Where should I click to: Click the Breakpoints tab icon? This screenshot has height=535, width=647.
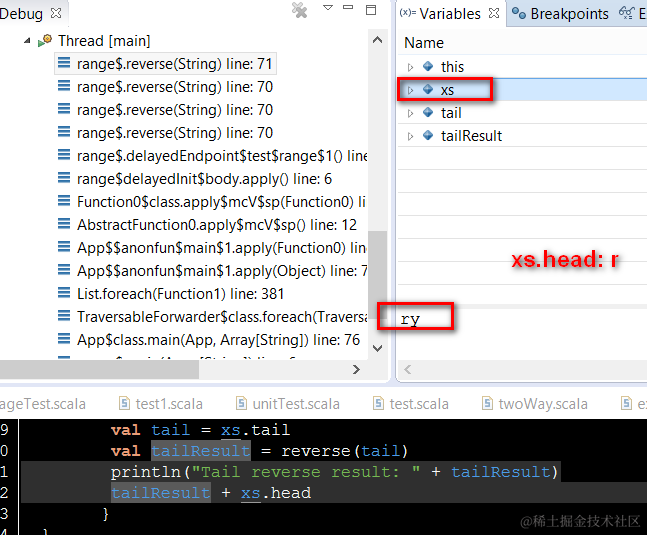(x=519, y=14)
